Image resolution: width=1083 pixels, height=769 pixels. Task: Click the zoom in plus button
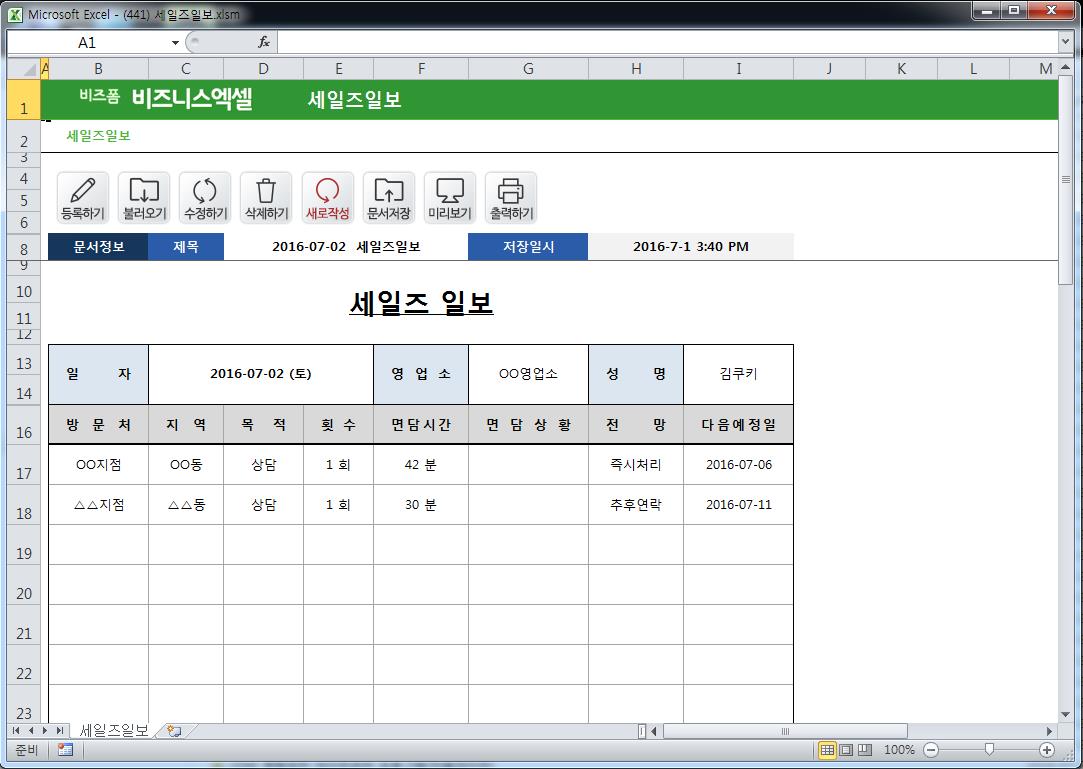(1047, 749)
